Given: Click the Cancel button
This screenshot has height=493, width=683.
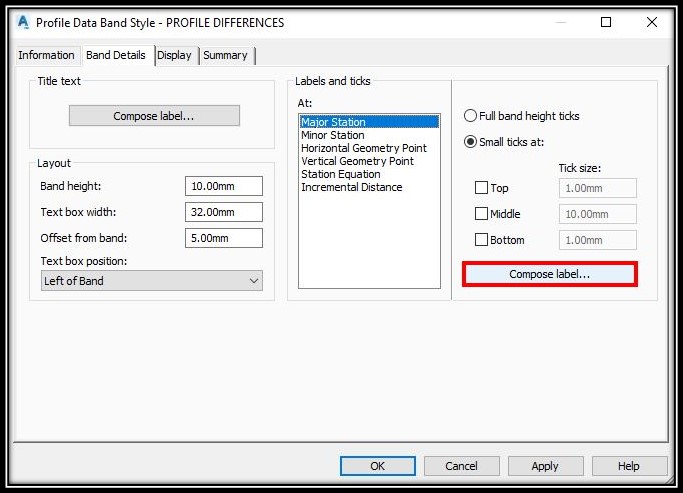Looking at the screenshot, I should click(462, 466).
